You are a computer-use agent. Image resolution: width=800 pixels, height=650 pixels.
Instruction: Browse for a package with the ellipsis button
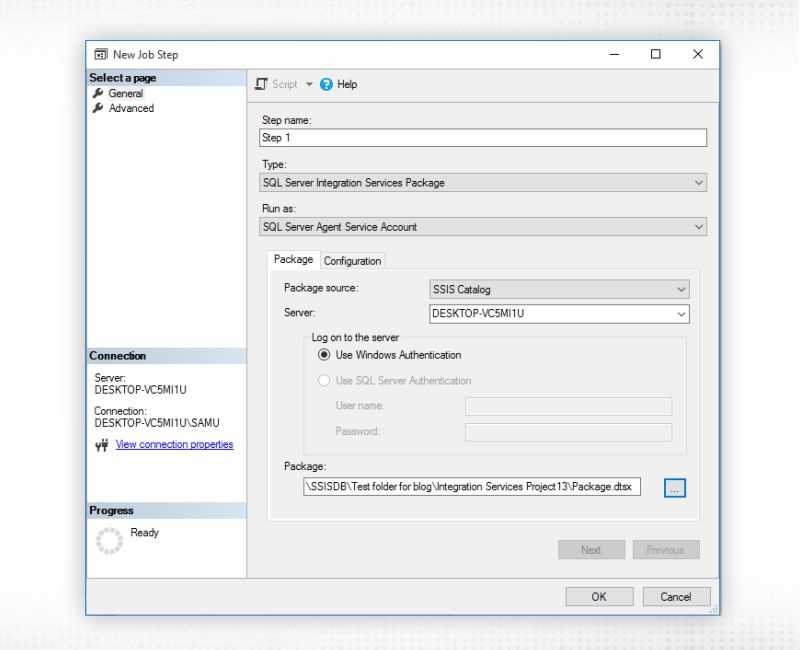[x=676, y=487]
